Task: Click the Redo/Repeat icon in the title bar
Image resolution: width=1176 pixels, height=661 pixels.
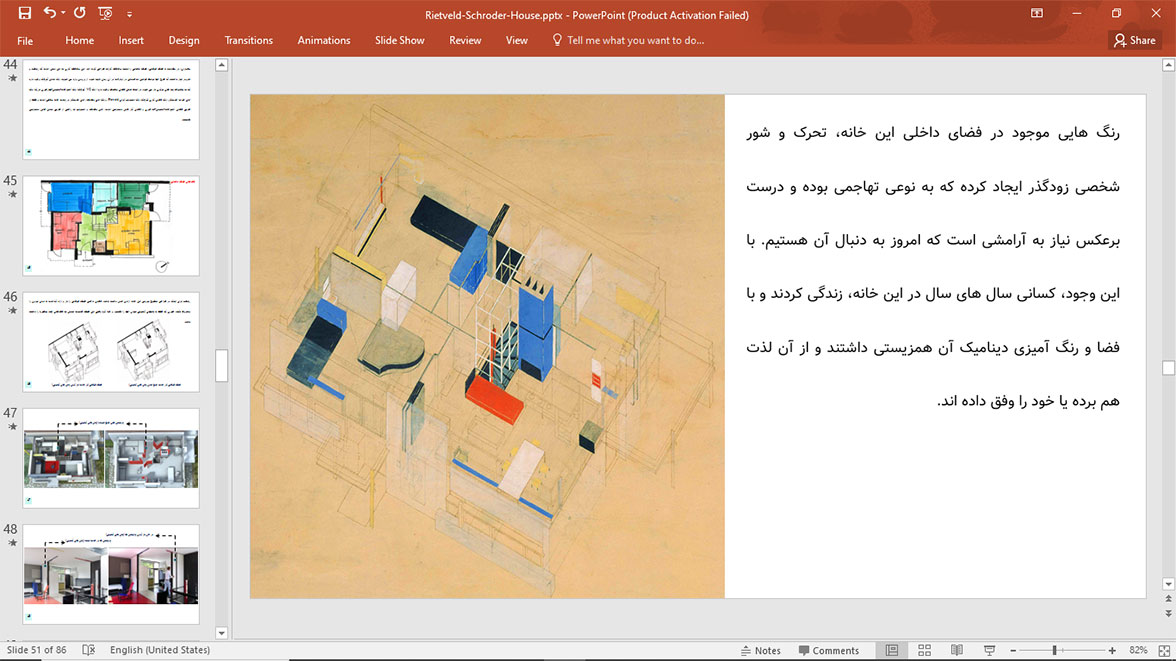Action: (80, 13)
